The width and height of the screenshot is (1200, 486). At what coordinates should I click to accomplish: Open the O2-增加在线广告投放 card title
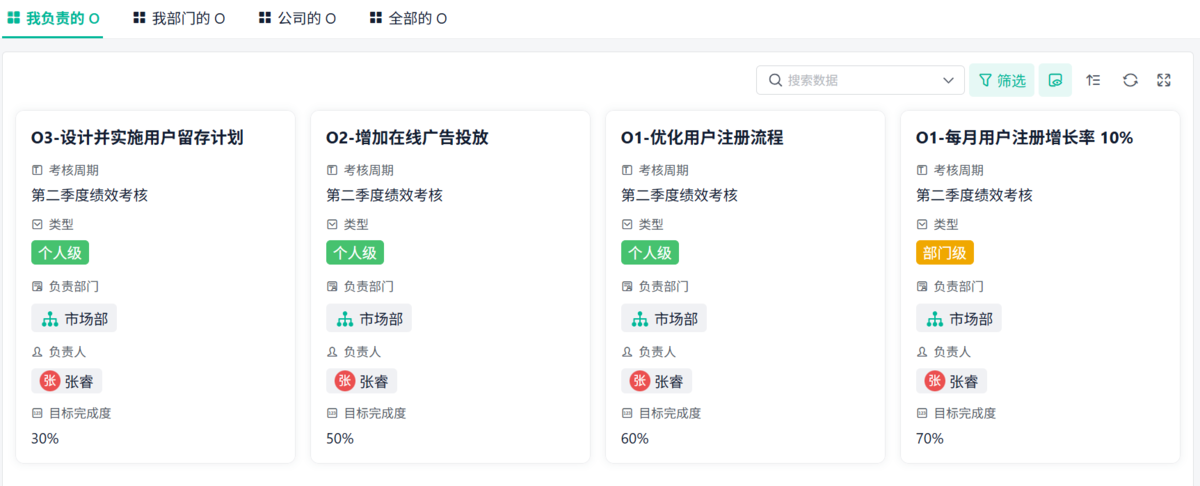tap(407, 138)
